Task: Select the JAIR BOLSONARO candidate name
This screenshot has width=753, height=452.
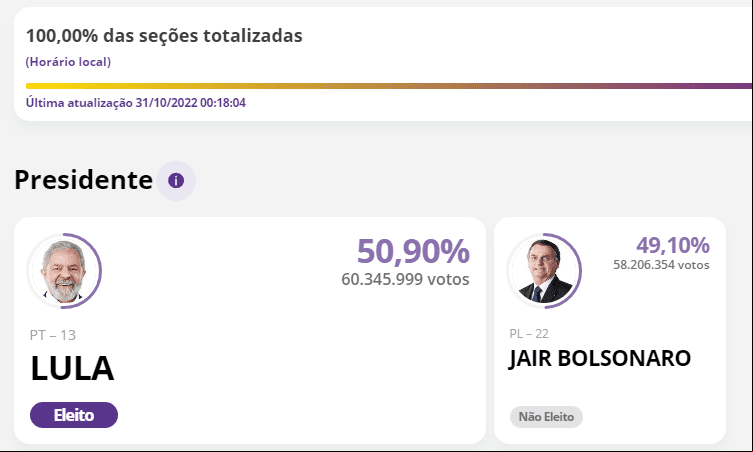Action: 600,358
